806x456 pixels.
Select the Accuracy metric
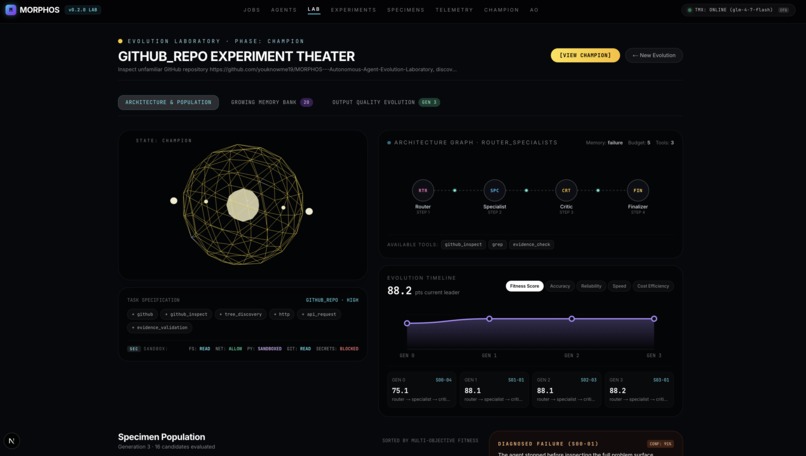560,286
